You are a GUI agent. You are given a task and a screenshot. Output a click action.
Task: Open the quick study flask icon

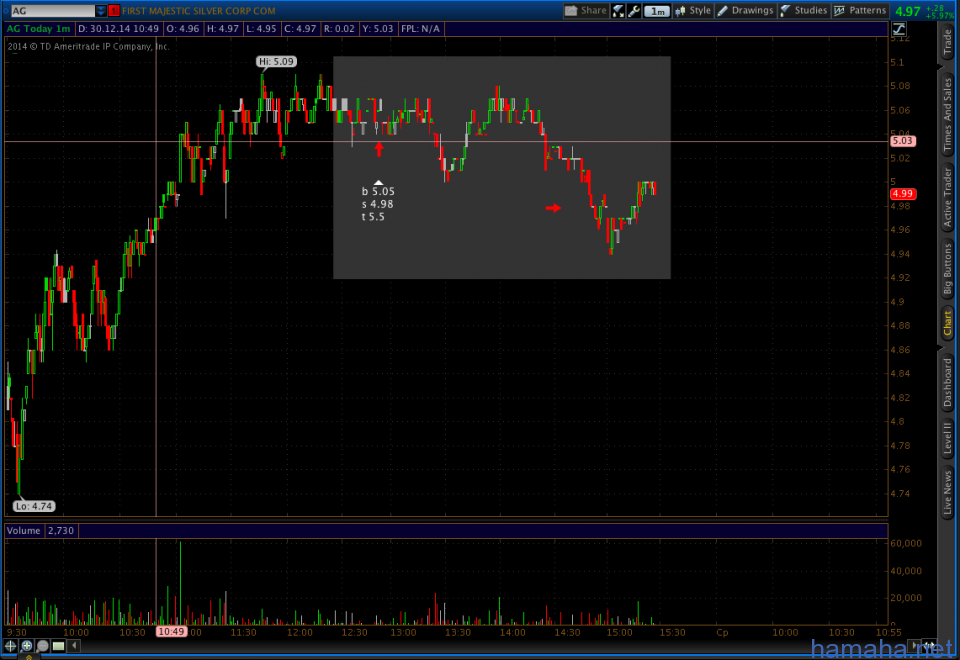click(618, 10)
